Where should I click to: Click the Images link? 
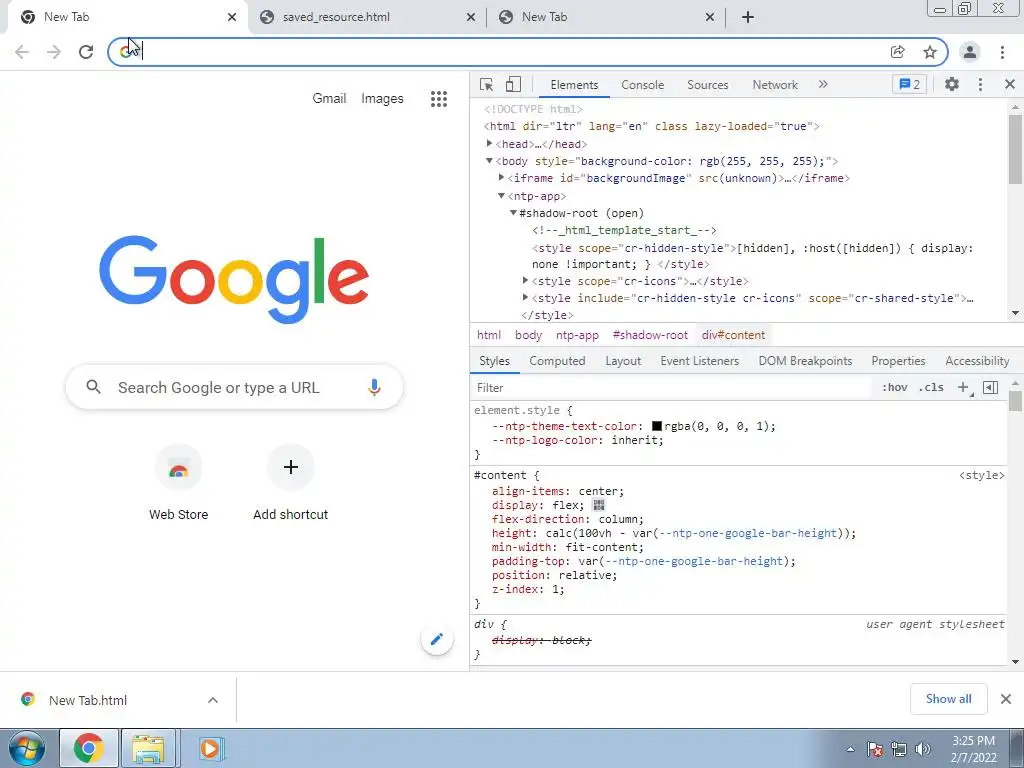click(382, 98)
